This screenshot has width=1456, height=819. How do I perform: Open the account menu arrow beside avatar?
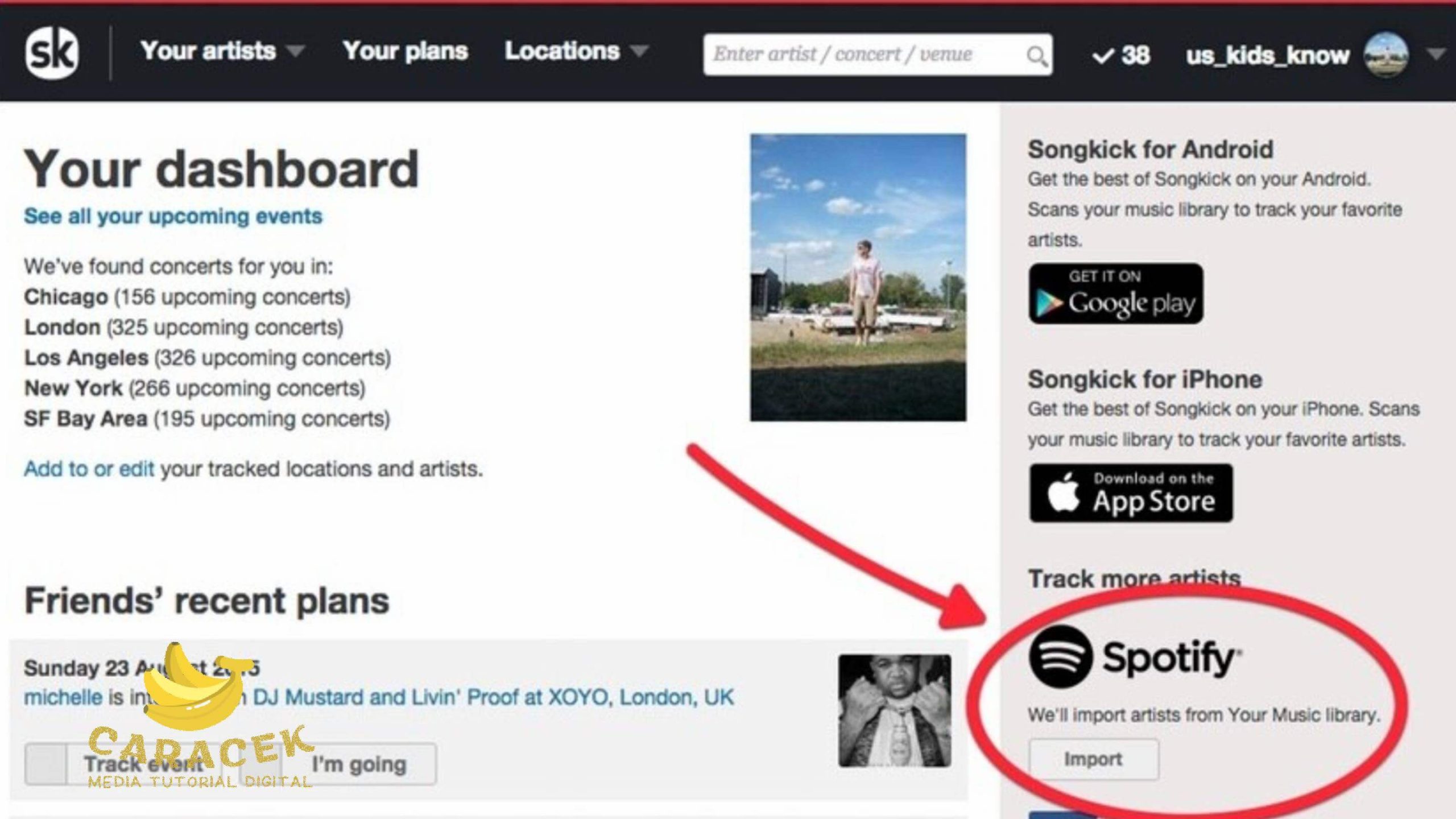[1437, 54]
